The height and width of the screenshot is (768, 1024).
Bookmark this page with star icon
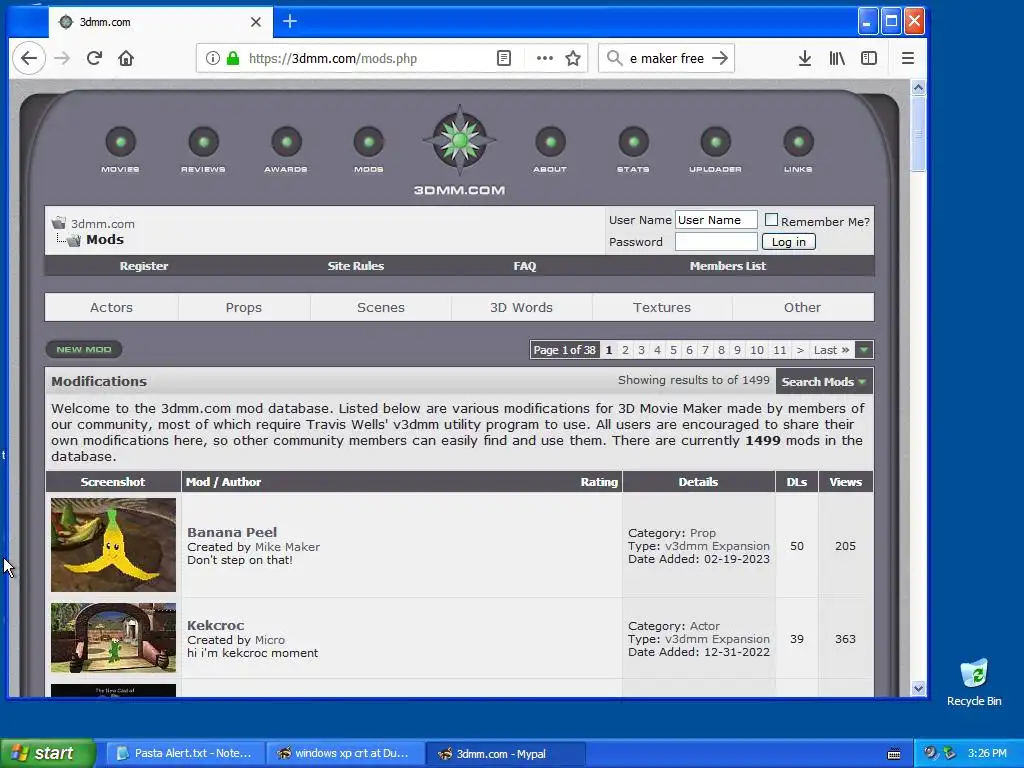click(573, 58)
